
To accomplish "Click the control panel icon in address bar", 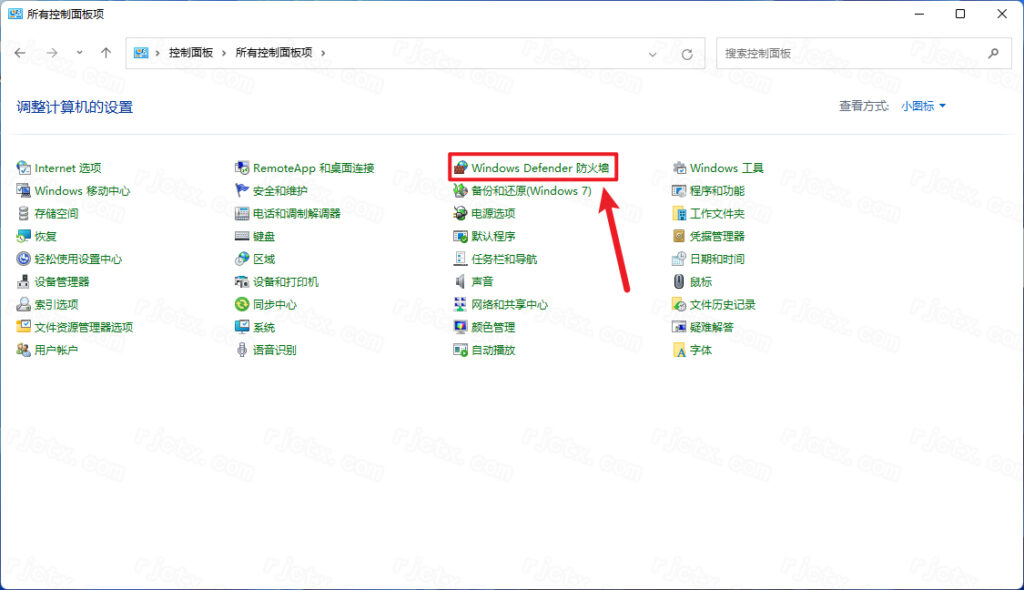I will [141, 53].
